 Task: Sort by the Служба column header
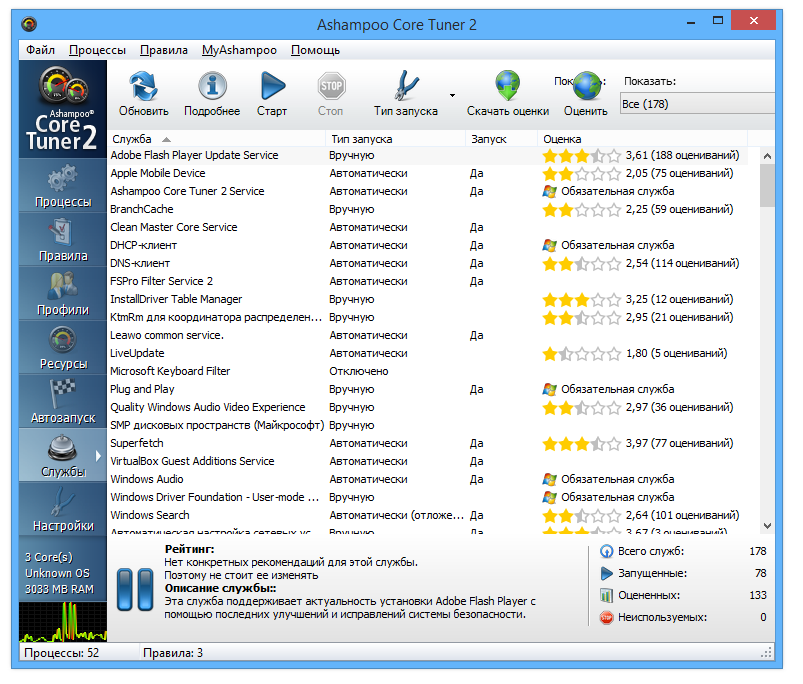pos(217,139)
